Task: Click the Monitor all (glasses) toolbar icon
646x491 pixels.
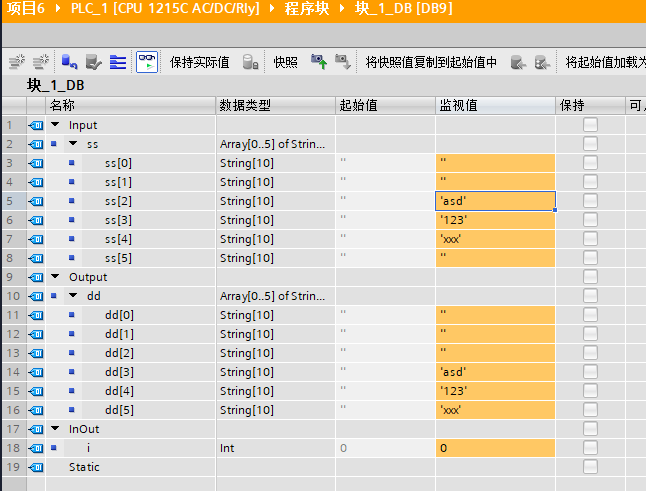Action: pos(146,62)
